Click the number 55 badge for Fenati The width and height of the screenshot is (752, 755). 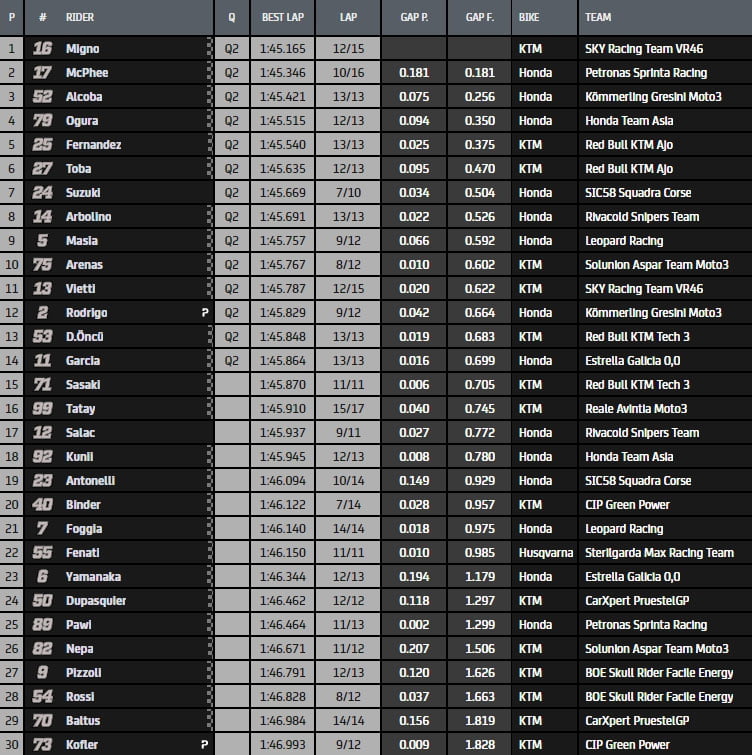pos(43,552)
